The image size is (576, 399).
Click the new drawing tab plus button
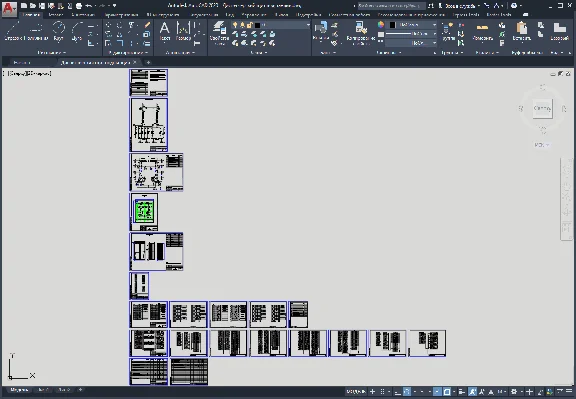pyautogui.click(x=148, y=62)
